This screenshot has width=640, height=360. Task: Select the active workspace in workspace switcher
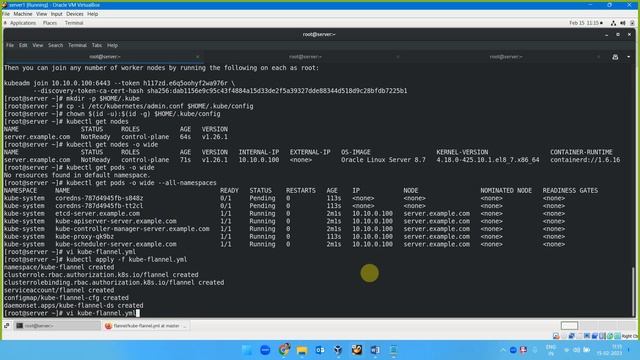pyautogui.click(x=569, y=326)
